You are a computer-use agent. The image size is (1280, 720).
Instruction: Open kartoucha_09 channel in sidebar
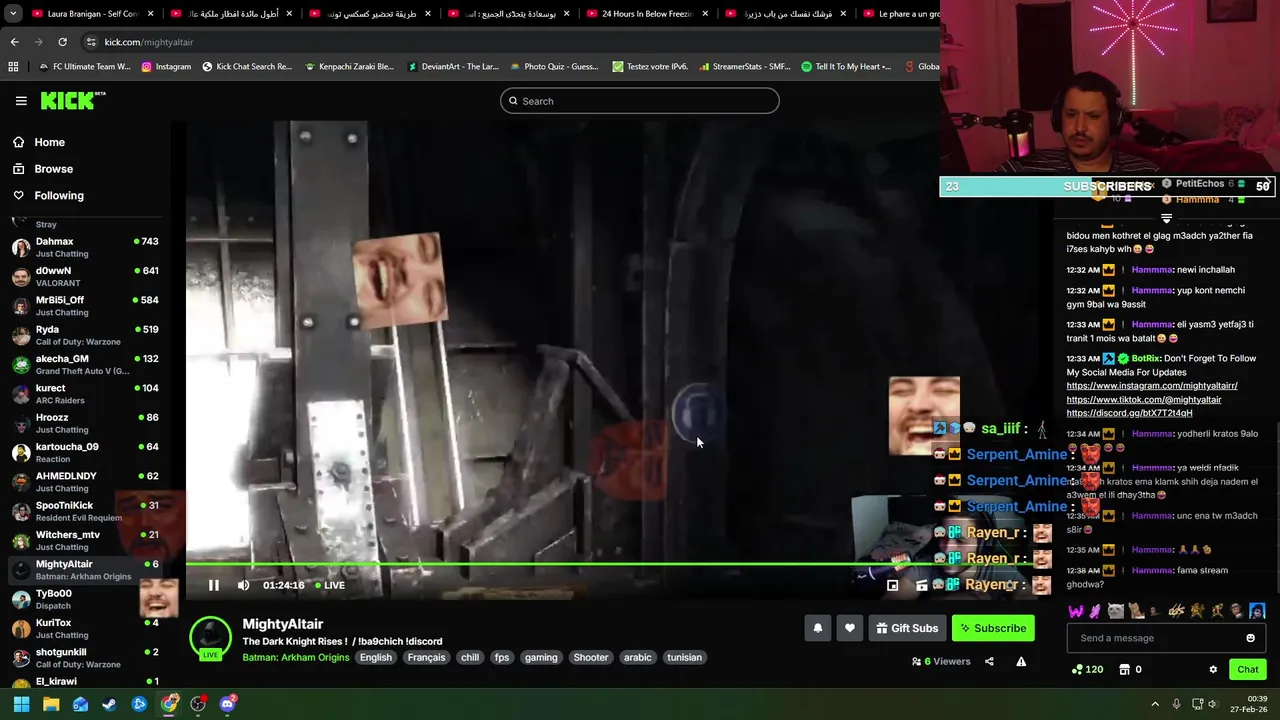click(85, 452)
